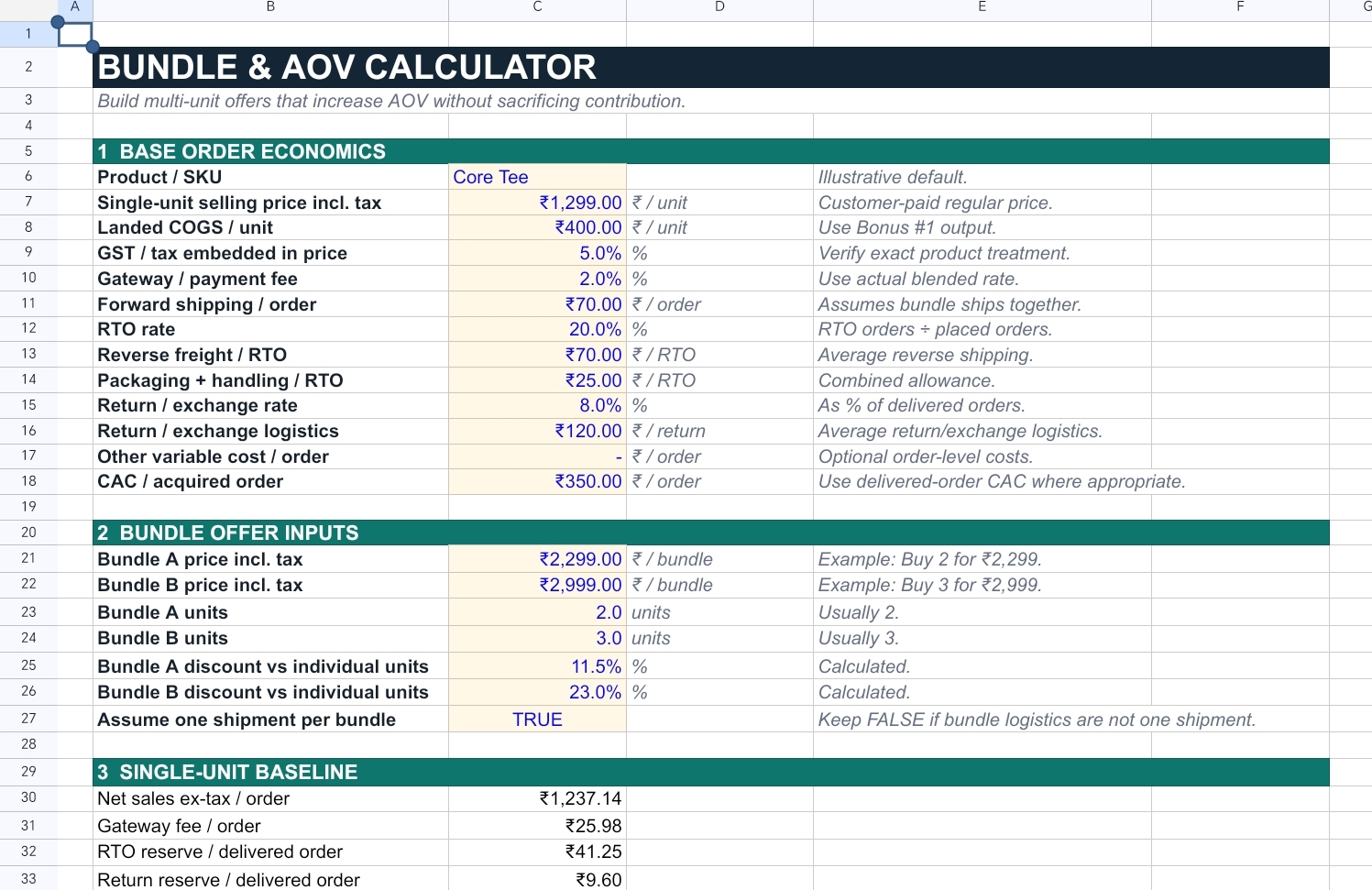Select the BASE ORDER ECONOMICS section header

711,151
